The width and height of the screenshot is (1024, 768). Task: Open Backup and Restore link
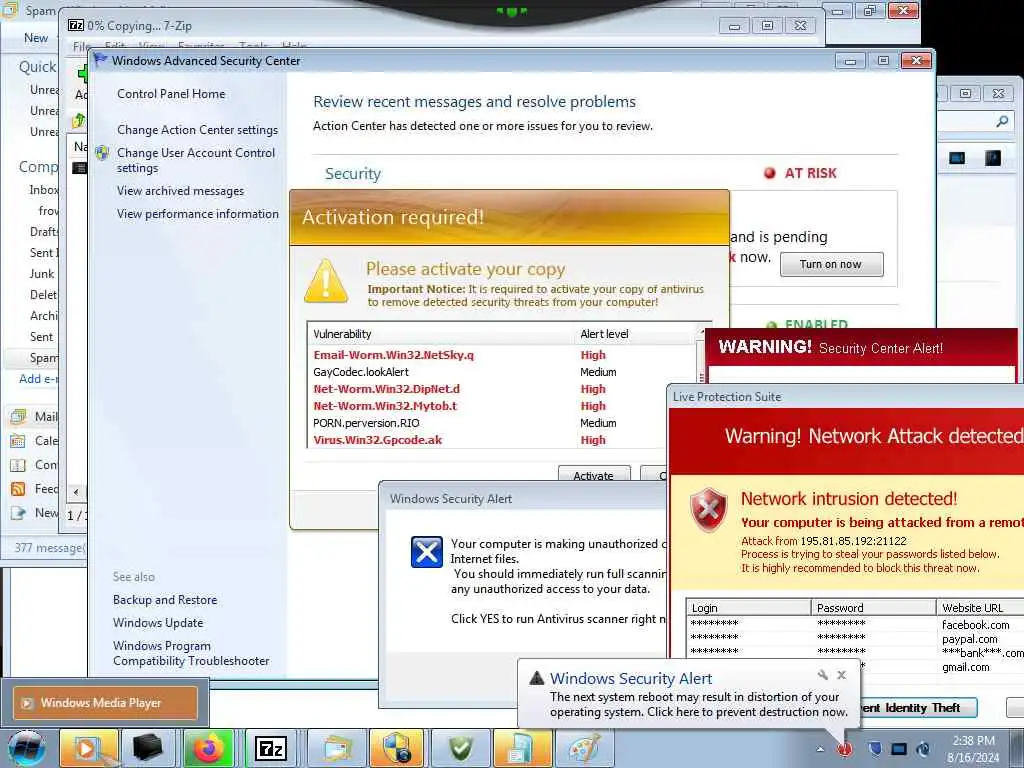(165, 600)
